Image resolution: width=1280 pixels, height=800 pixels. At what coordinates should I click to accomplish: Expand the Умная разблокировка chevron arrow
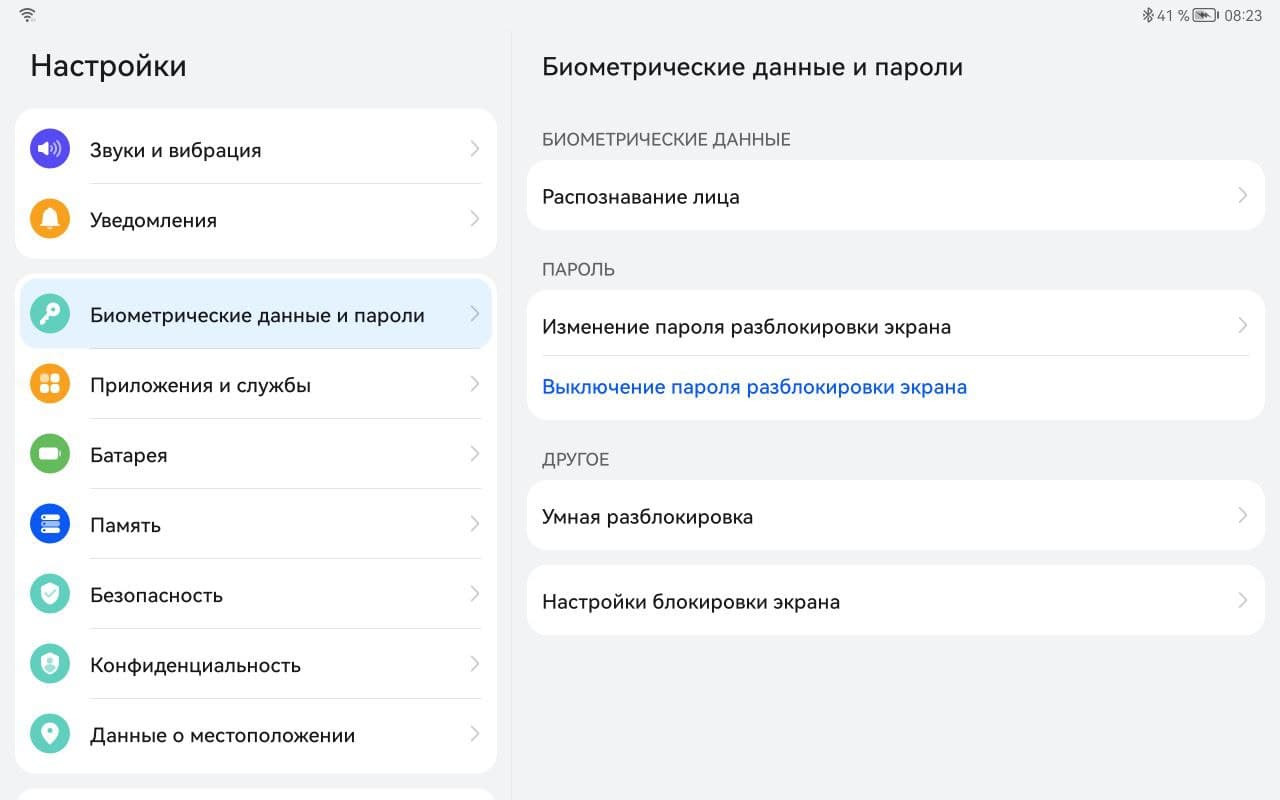[x=1242, y=516]
